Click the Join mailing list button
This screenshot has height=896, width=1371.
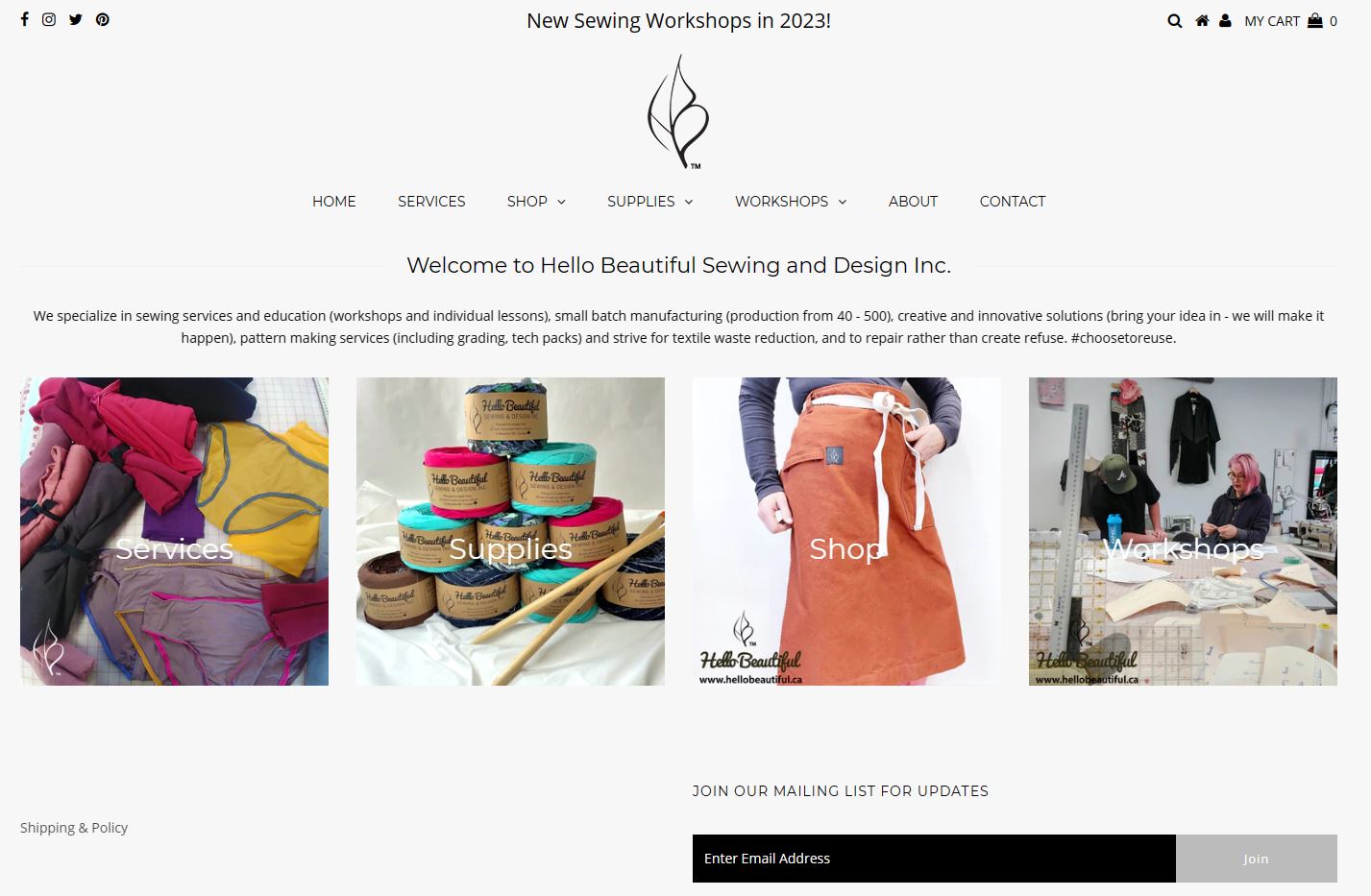pos(1257,859)
